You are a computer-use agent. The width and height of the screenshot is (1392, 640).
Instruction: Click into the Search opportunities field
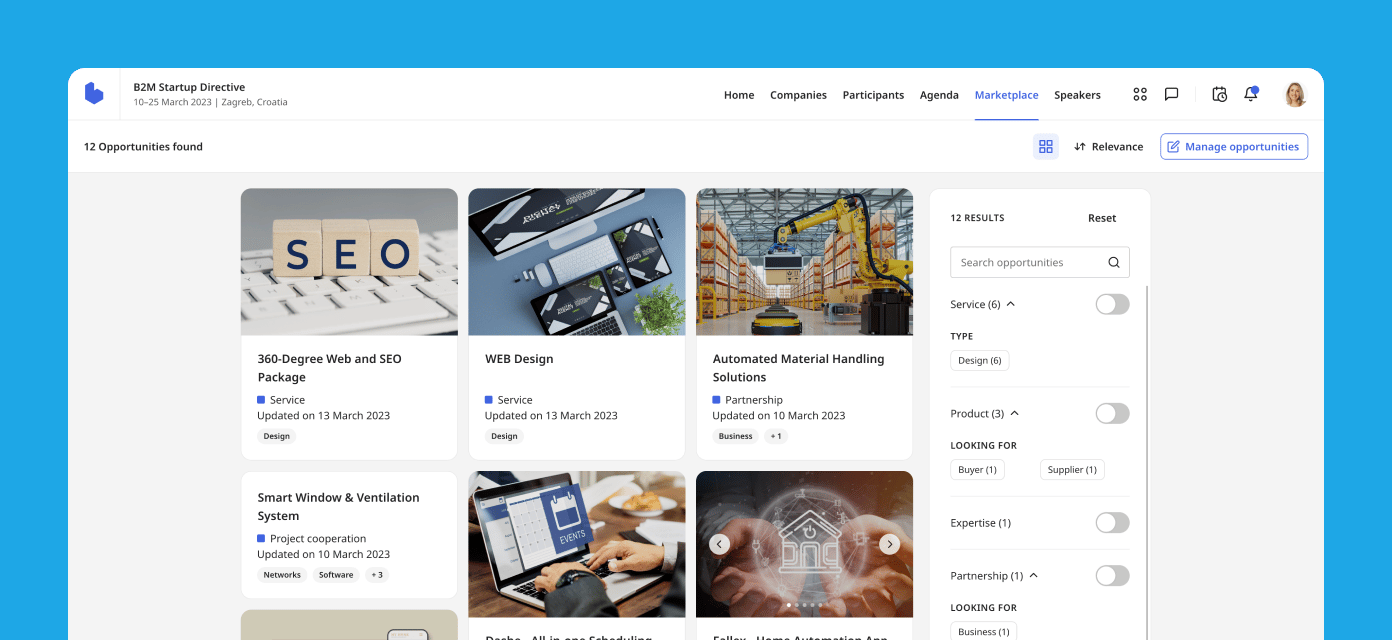[x=1040, y=263]
